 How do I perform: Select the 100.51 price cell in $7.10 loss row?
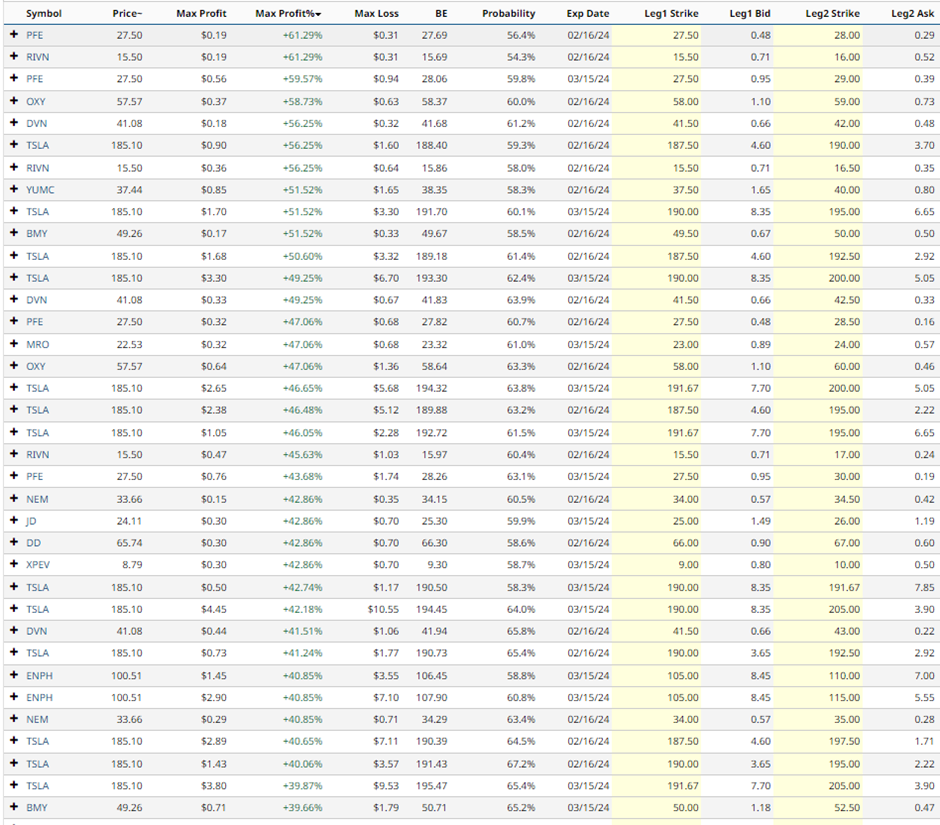[126, 697]
